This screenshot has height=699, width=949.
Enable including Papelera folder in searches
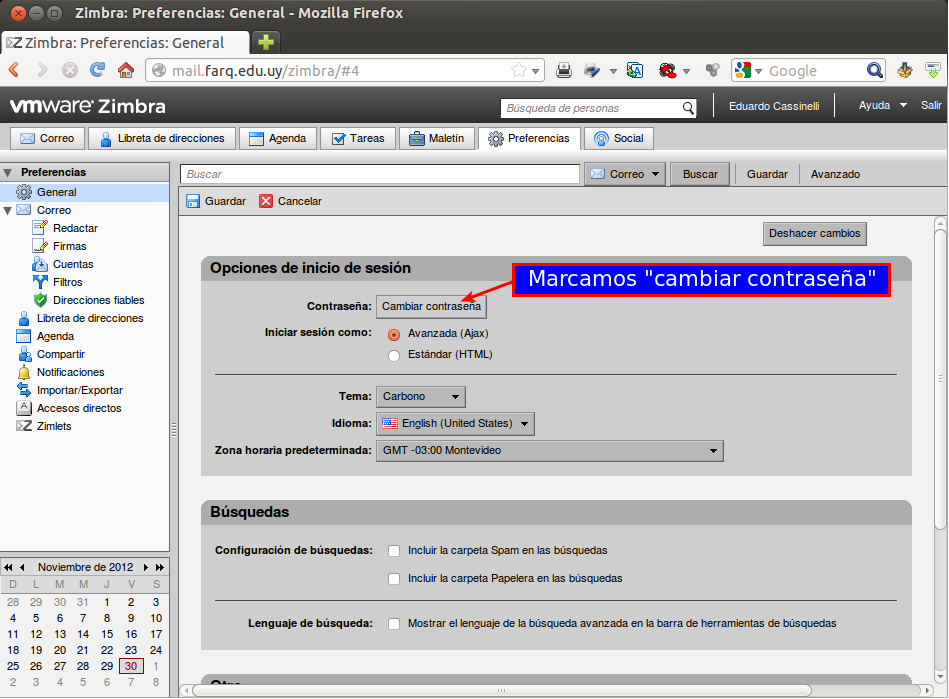[x=394, y=579]
